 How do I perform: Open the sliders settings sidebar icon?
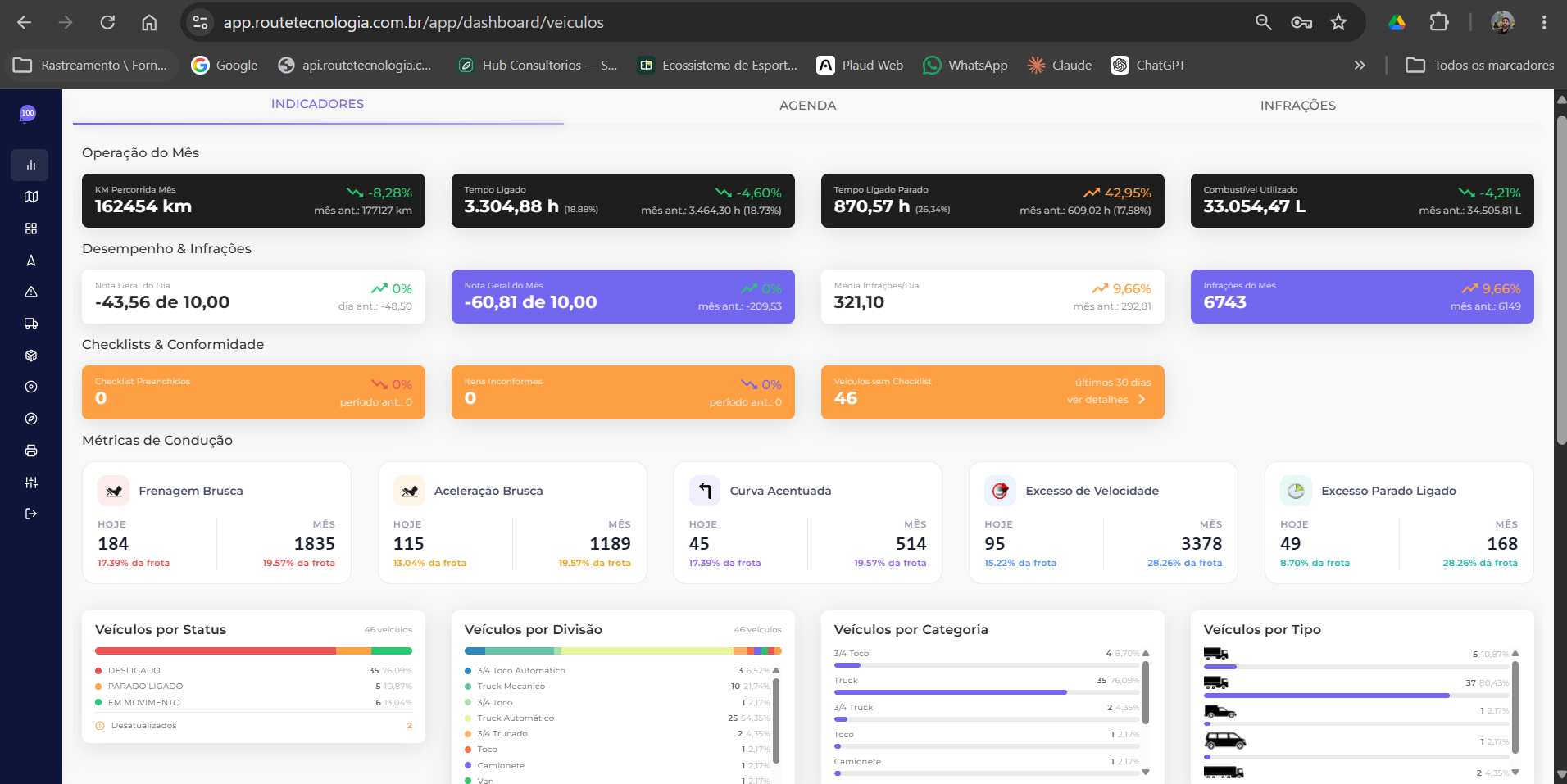point(30,483)
